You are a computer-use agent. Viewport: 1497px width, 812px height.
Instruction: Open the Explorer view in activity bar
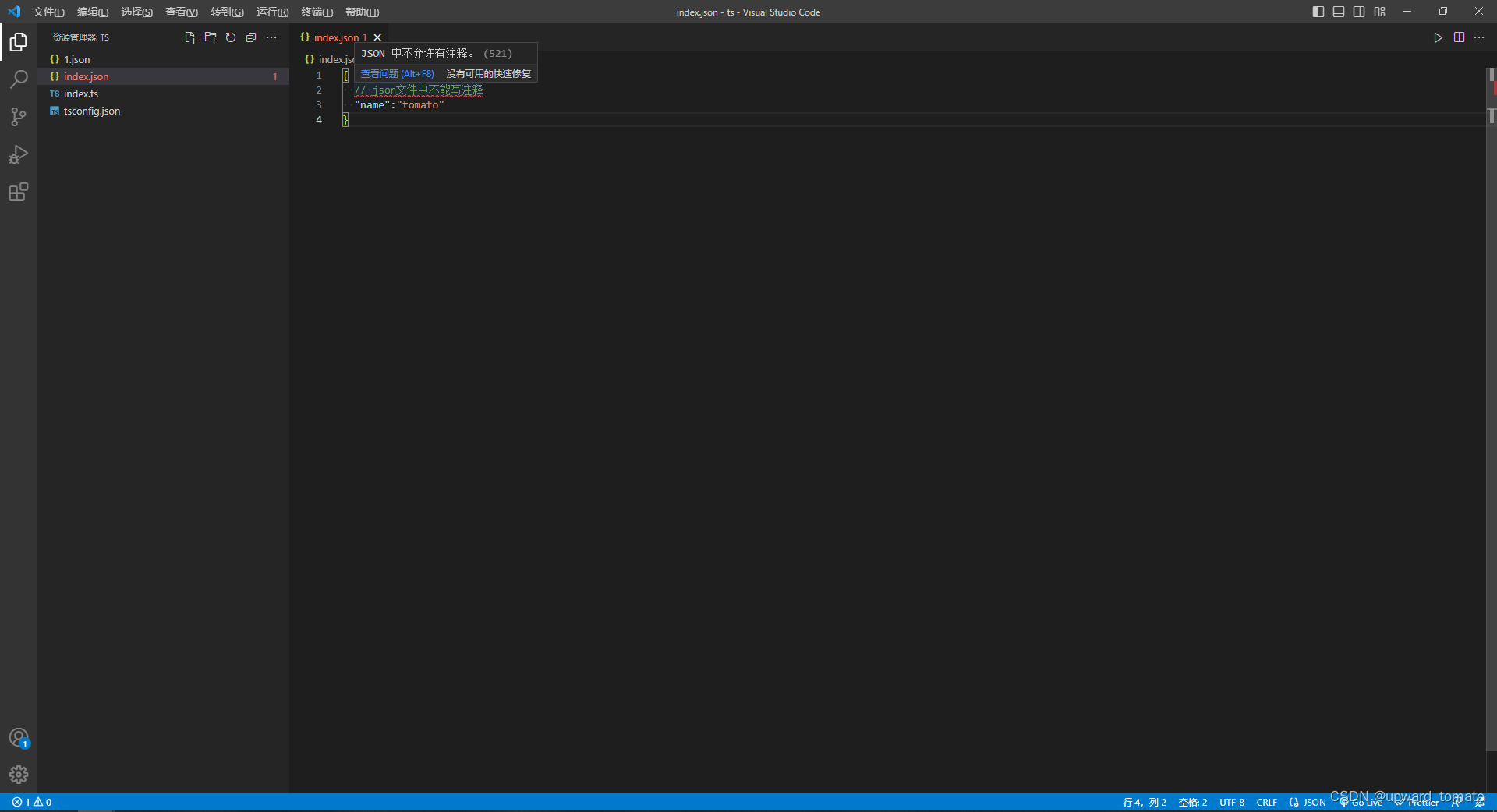tap(19, 41)
